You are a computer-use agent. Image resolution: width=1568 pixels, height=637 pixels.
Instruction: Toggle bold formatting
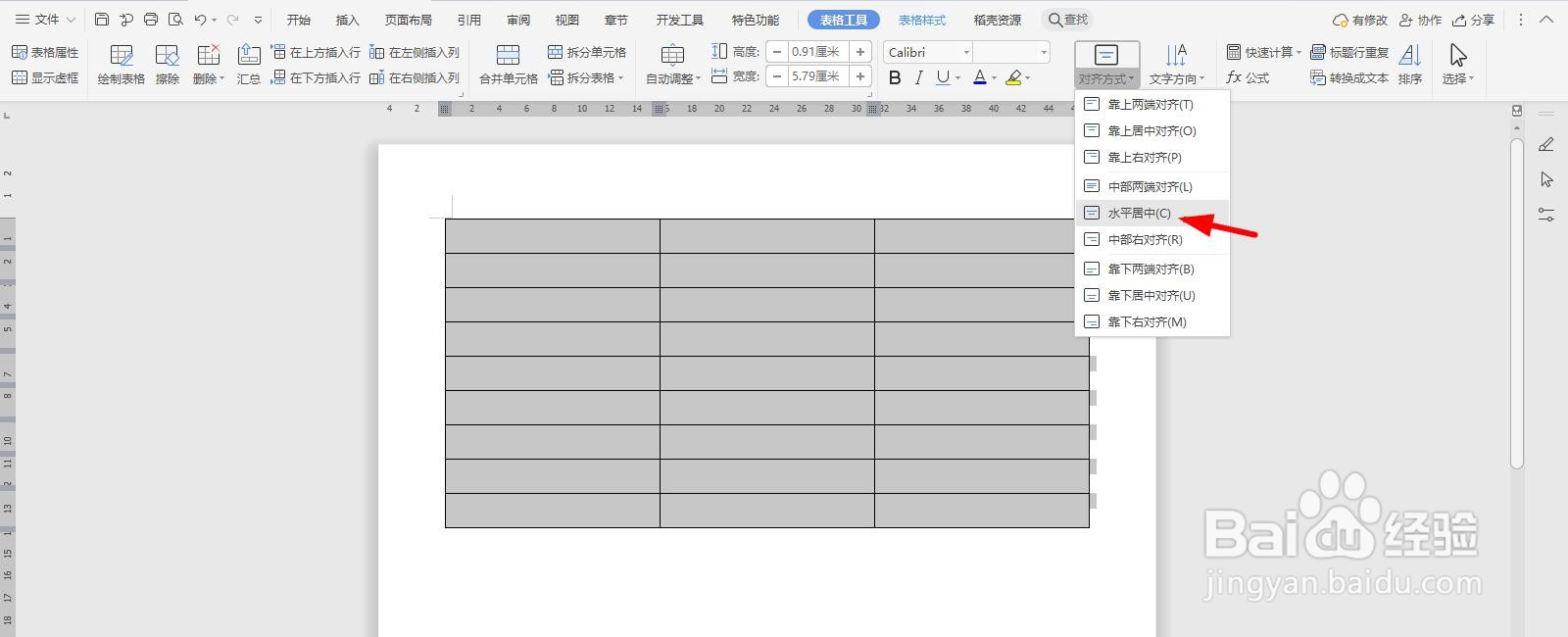pos(895,77)
